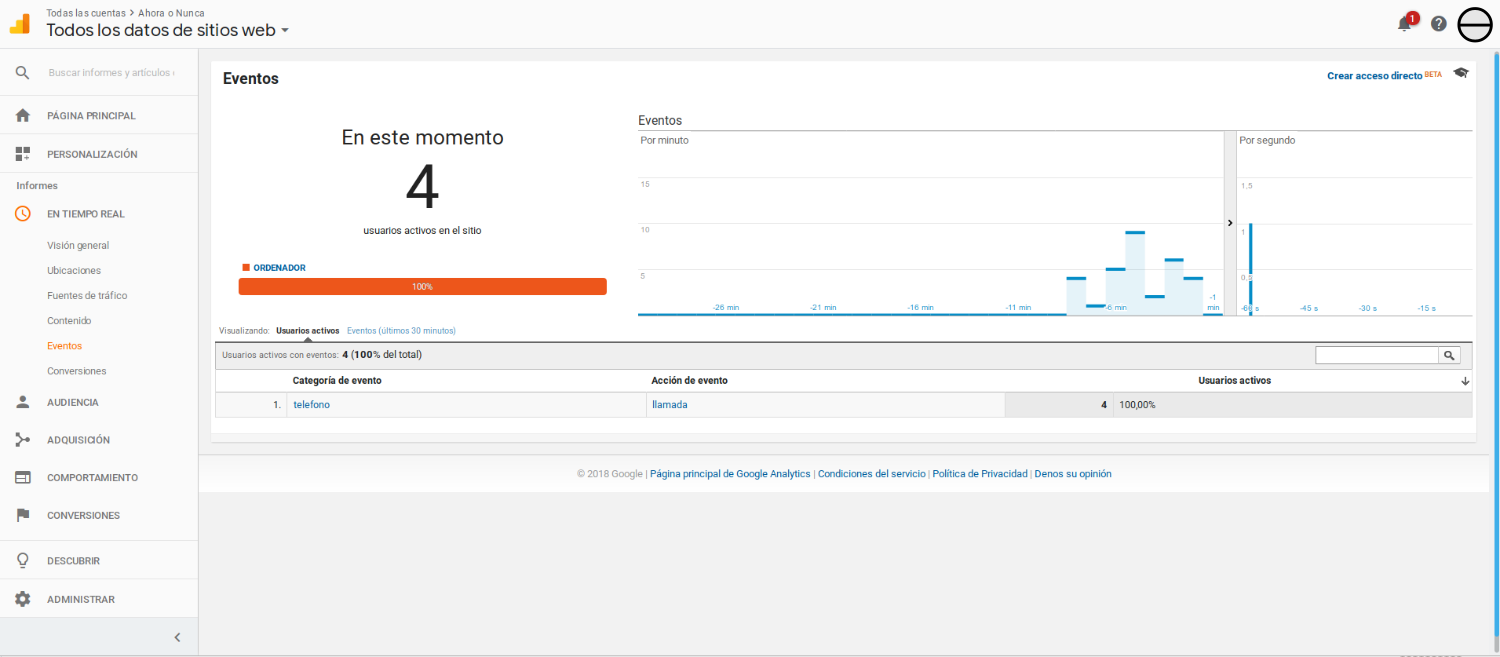Screen dimensions: 1500x657
Task: Open Página Principal via the home icon
Action: pos(22,114)
